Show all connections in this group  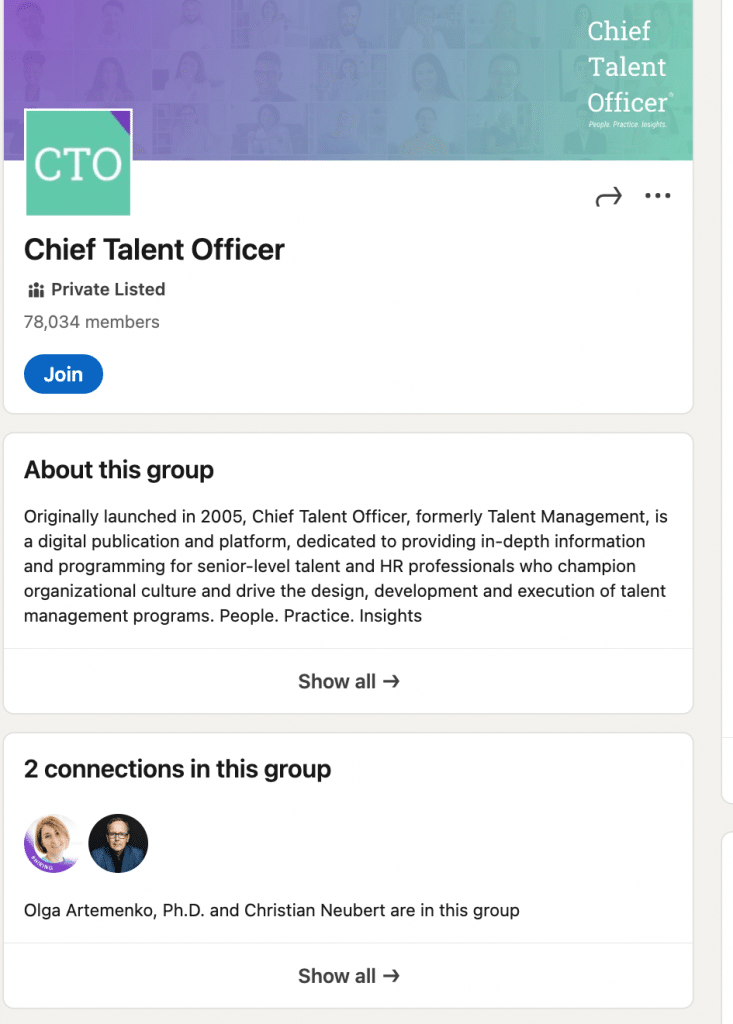pos(349,975)
